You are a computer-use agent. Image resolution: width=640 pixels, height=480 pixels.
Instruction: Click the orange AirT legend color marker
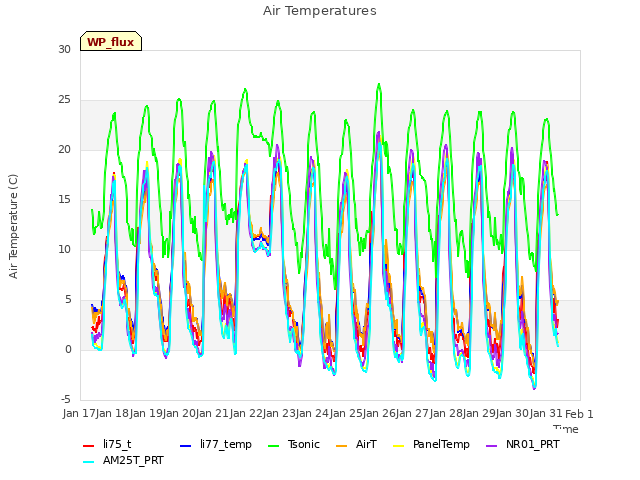(342, 446)
